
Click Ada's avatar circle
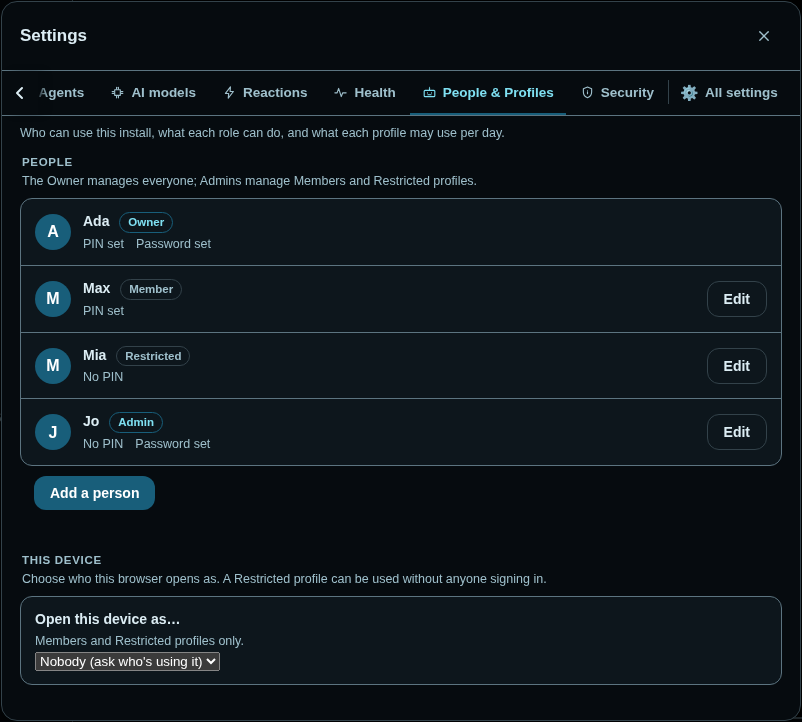pyautogui.click(x=53, y=232)
